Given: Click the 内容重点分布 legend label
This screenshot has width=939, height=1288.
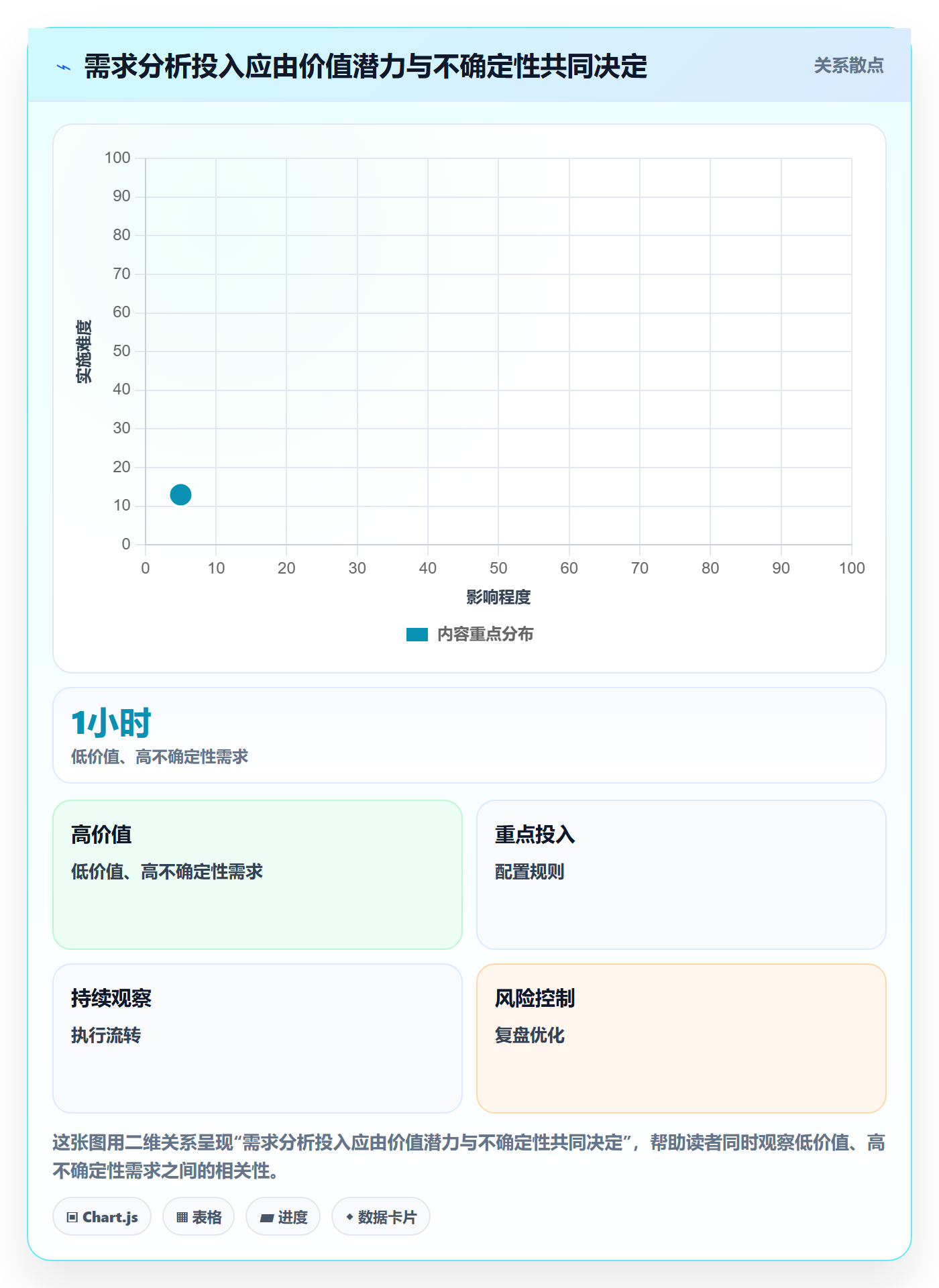Looking at the screenshot, I should pos(485,635).
